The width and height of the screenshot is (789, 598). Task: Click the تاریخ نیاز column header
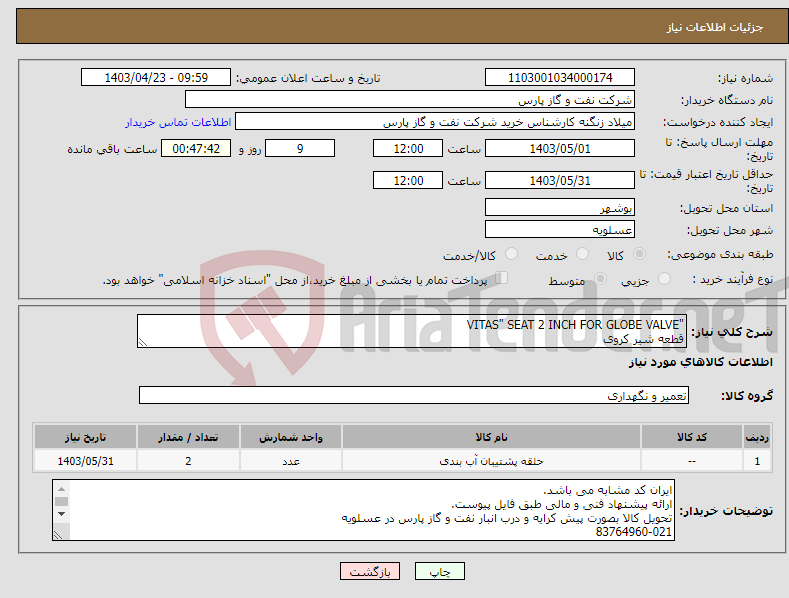[86, 437]
